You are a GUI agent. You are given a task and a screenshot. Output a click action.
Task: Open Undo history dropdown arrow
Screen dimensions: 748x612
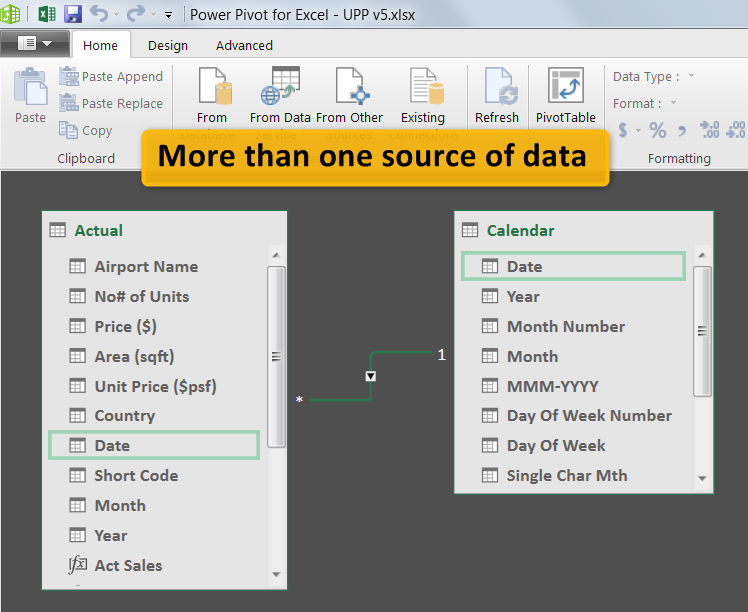click(116, 15)
